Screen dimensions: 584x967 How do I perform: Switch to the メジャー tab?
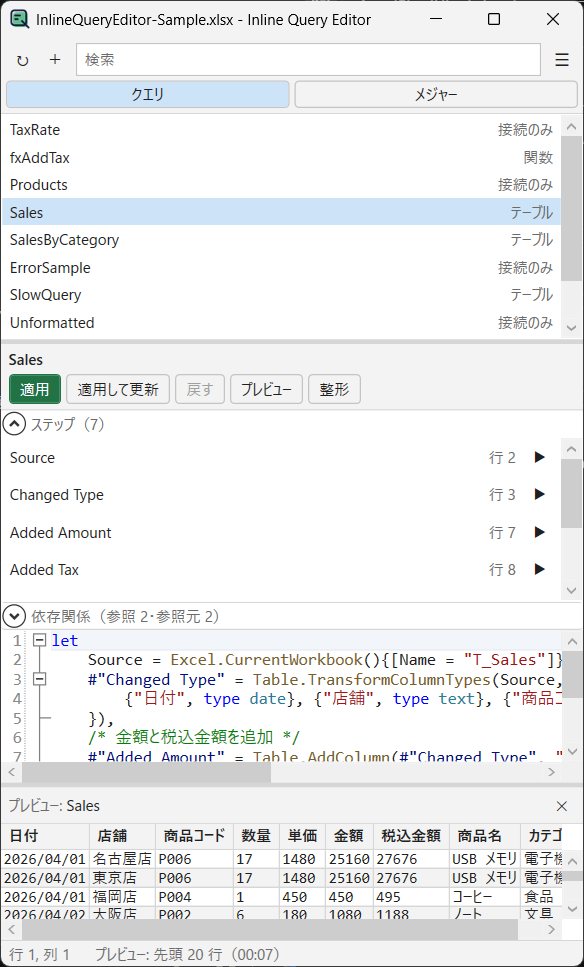coord(436,94)
